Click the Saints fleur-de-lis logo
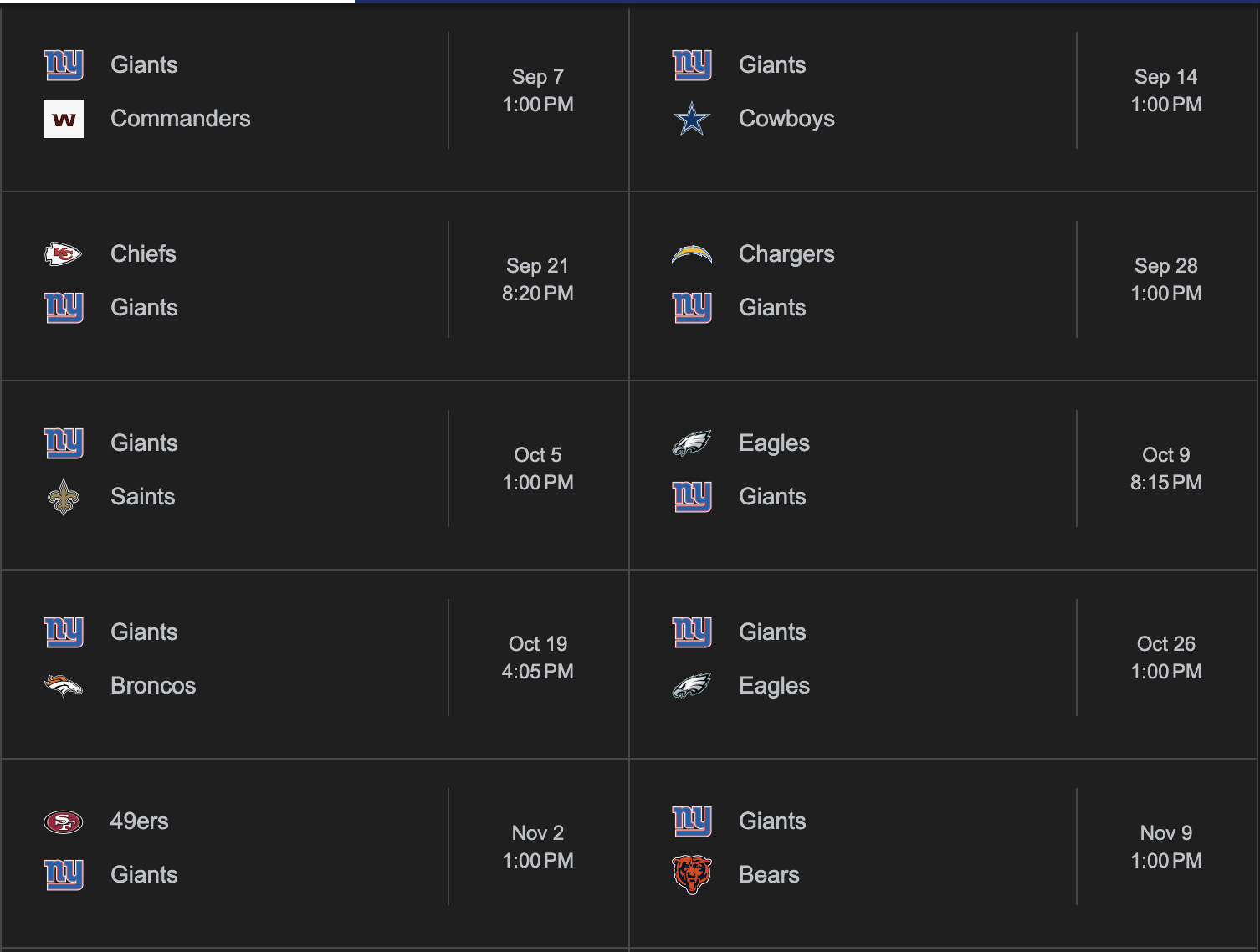The width and height of the screenshot is (1260, 952). click(64, 497)
